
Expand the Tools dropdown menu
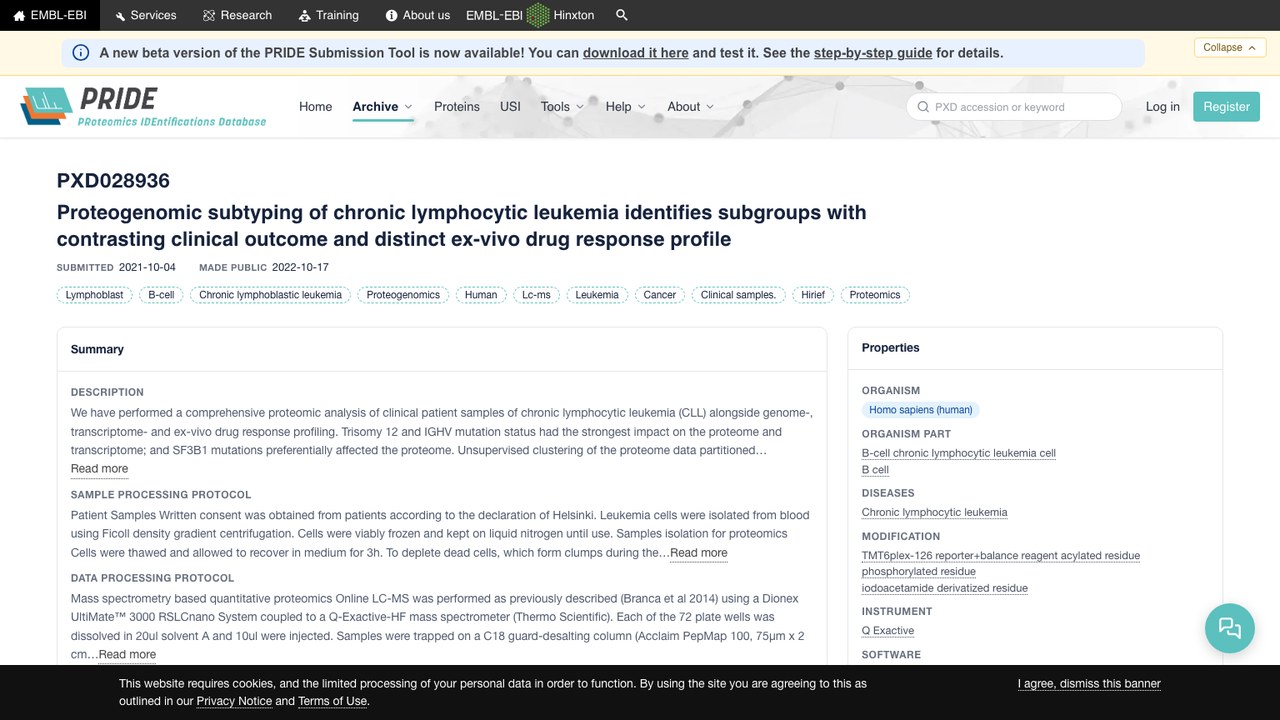563,107
